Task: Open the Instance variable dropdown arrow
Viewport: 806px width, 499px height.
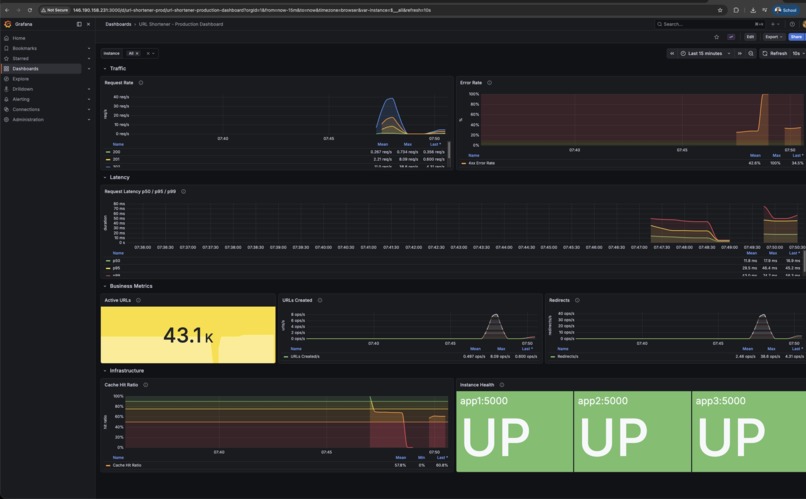Action: pyautogui.click(x=153, y=53)
